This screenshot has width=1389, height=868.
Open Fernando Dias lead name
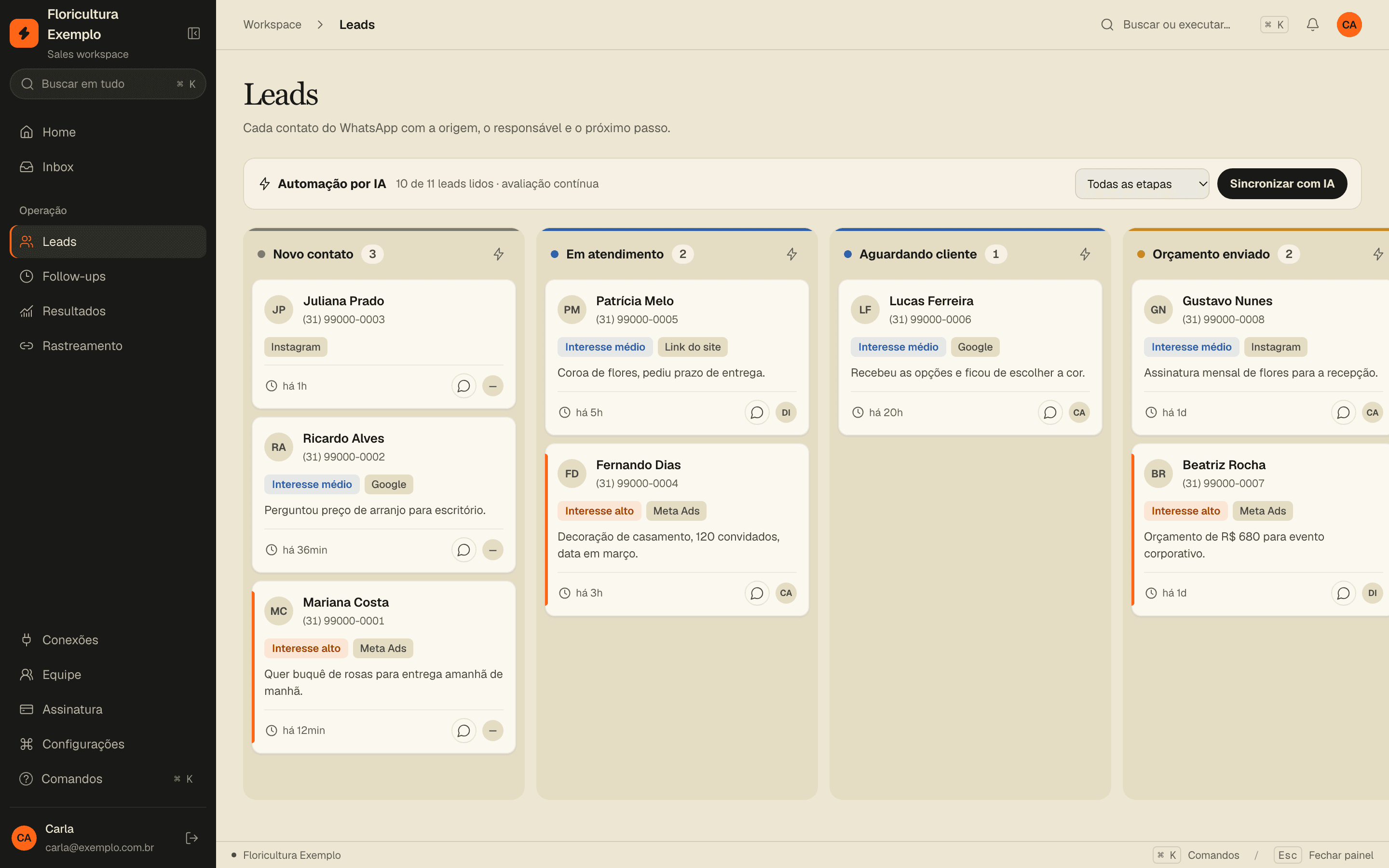[x=638, y=465]
